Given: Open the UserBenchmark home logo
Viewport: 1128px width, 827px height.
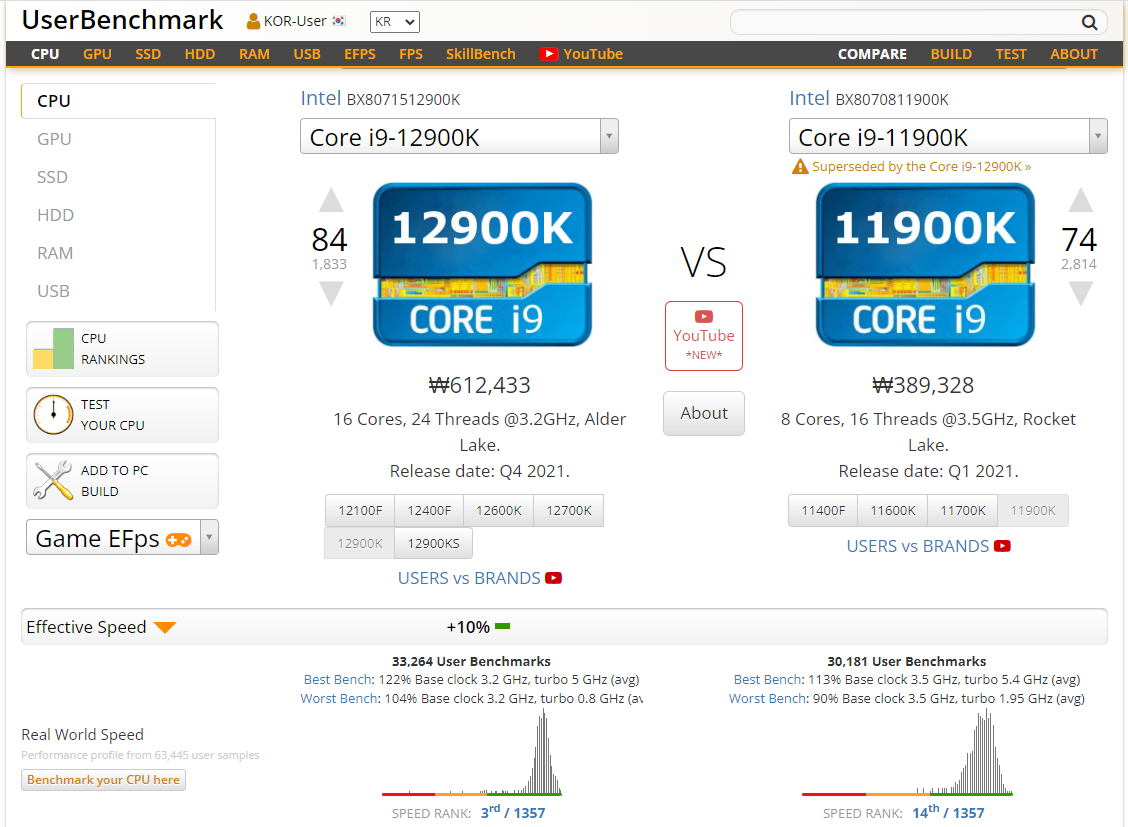Looking at the screenshot, I should pos(122,20).
